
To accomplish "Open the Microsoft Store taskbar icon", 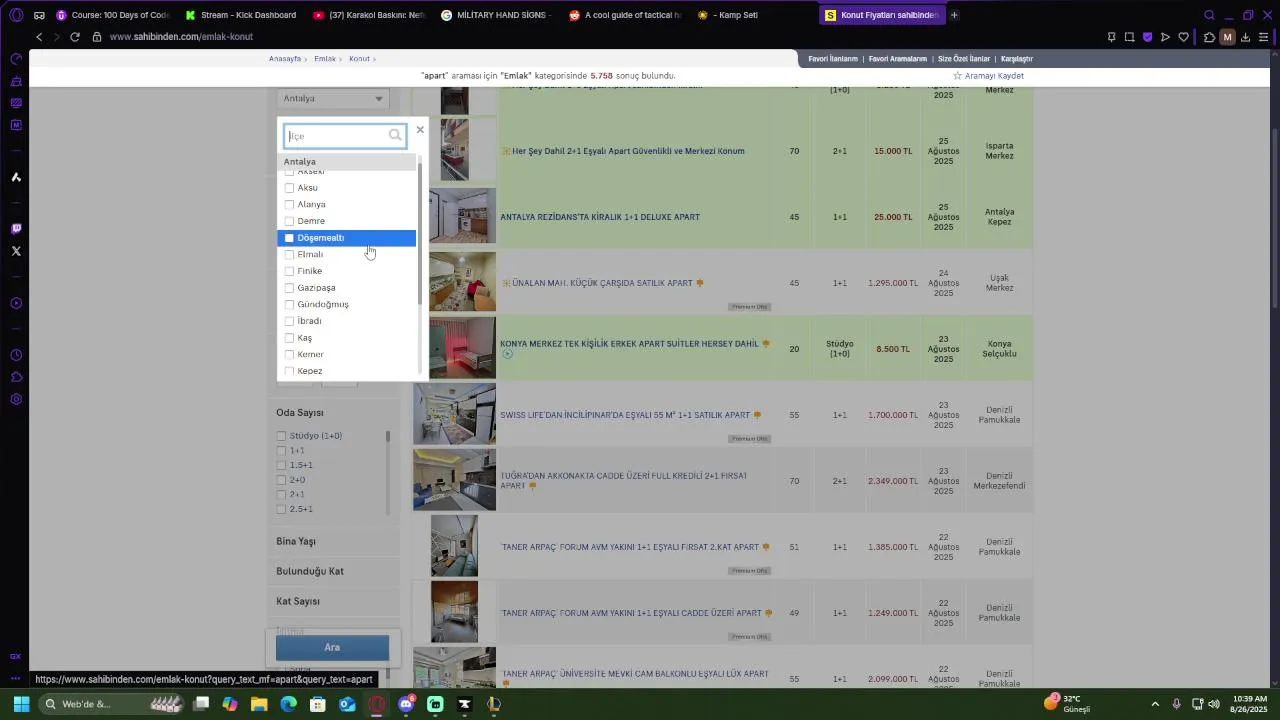I will pos(318,704).
